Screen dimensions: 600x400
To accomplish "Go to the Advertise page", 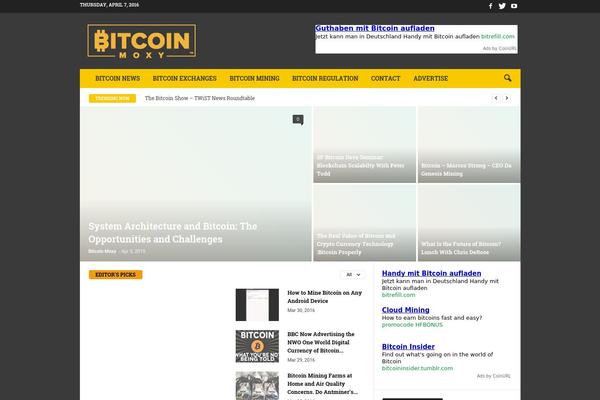I will 430,78.
